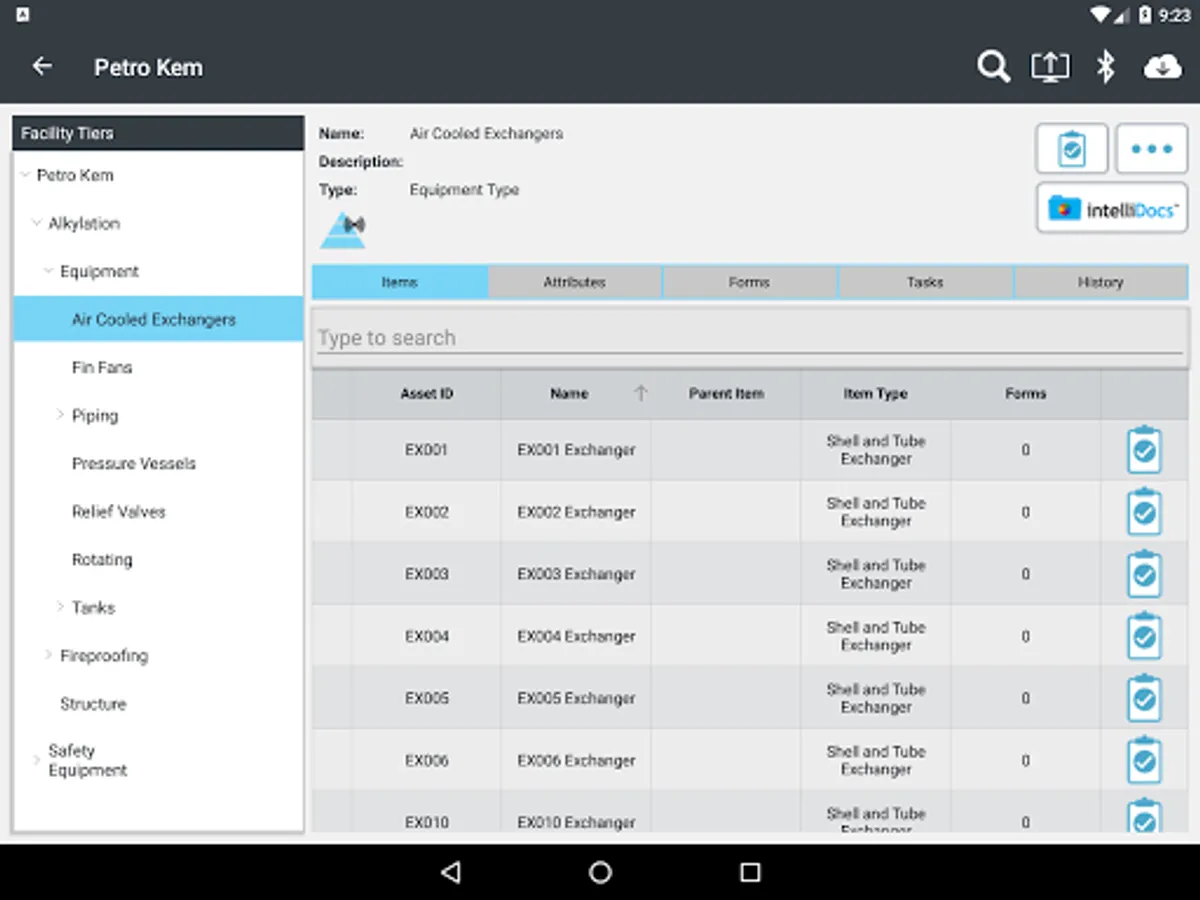Open the search magnifier in top bar
The height and width of the screenshot is (900, 1200).
point(993,67)
